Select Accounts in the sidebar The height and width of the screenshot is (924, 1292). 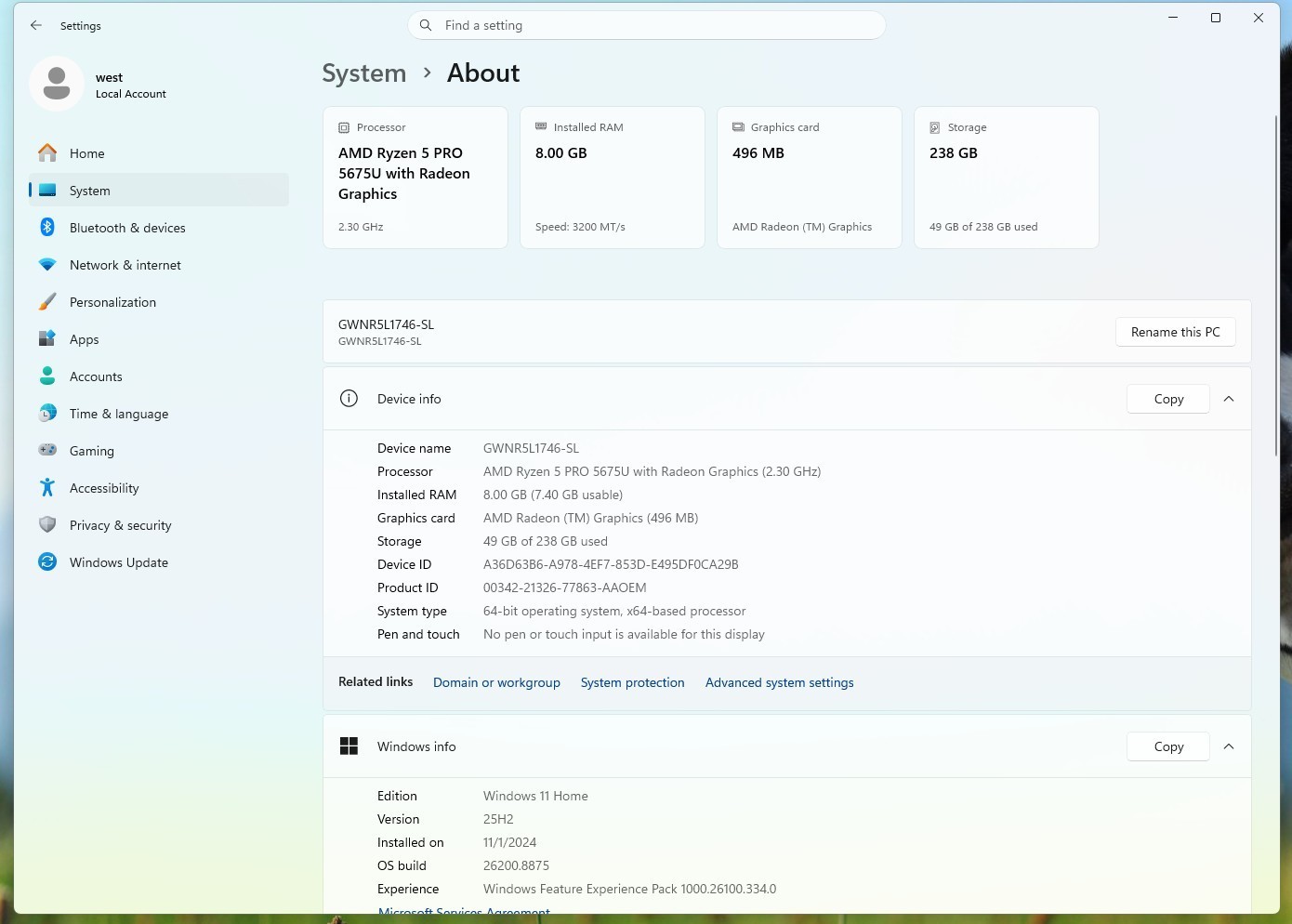pos(159,376)
